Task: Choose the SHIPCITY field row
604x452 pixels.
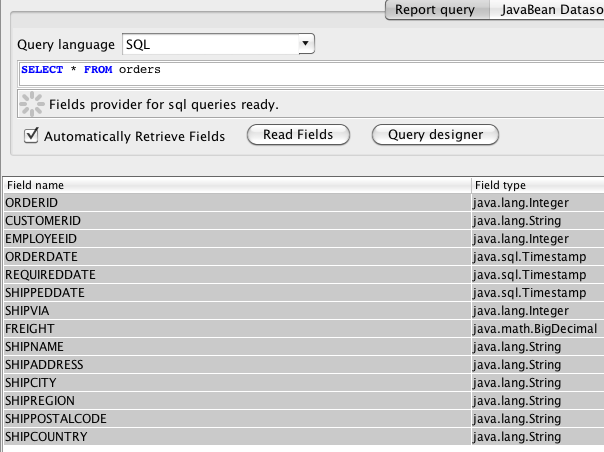Action: (x=236, y=383)
